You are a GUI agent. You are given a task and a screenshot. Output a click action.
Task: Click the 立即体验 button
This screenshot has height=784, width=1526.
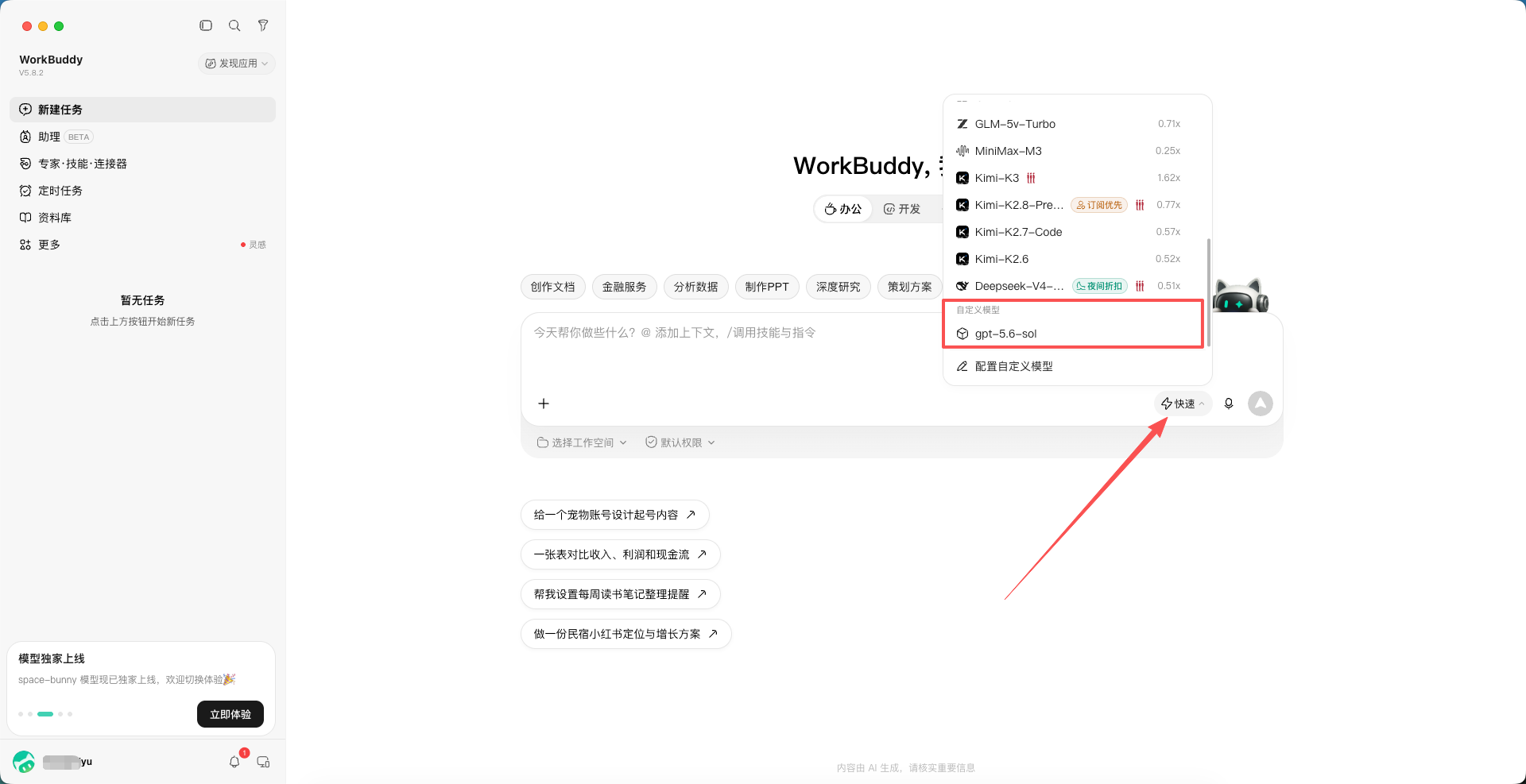click(230, 714)
